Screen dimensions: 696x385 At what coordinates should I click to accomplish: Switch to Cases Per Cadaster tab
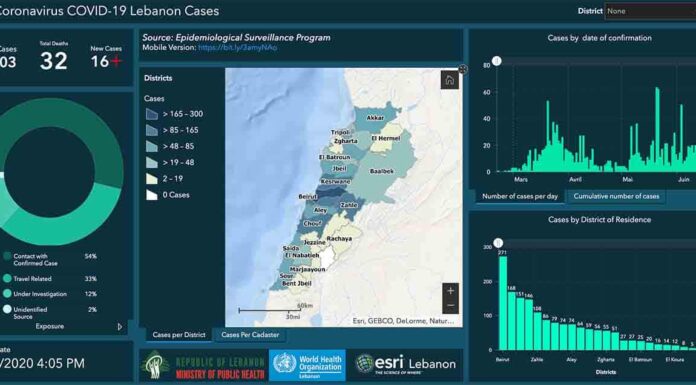coord(250,335)
